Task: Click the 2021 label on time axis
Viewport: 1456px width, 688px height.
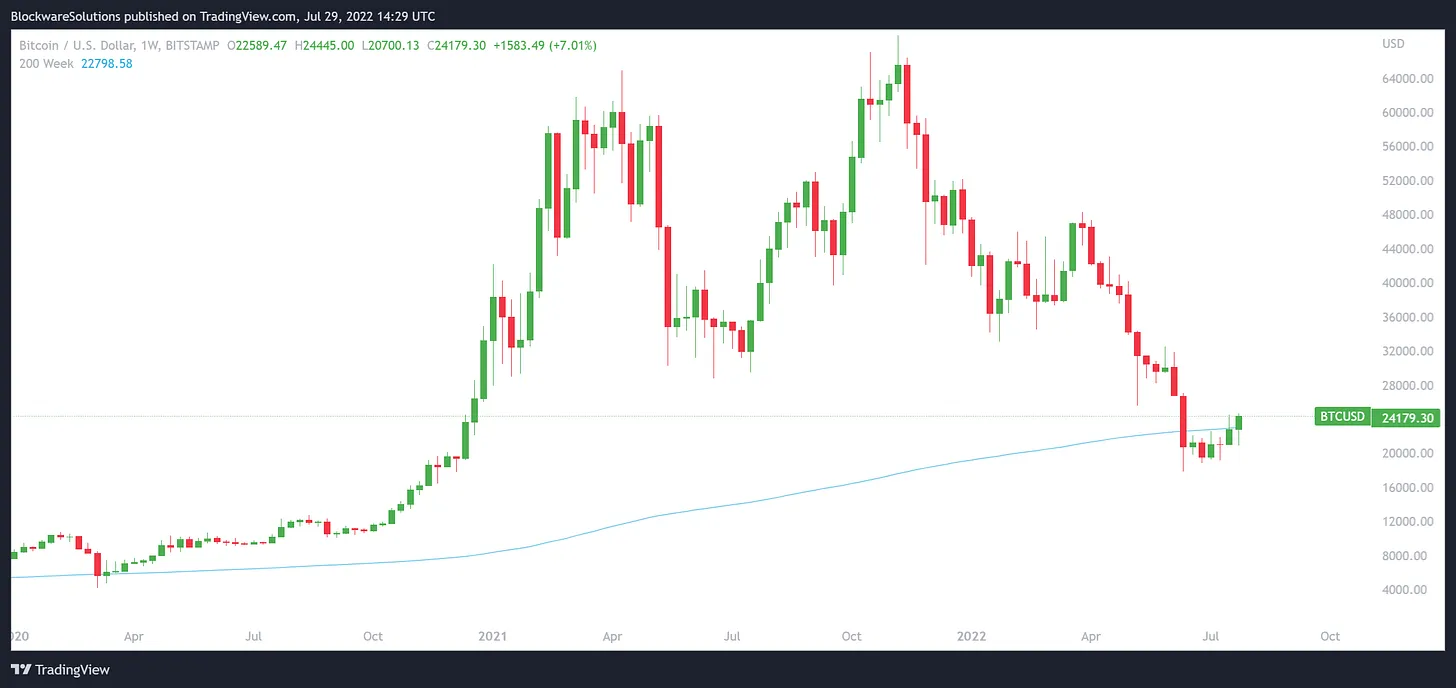Action: click(492, 636)
